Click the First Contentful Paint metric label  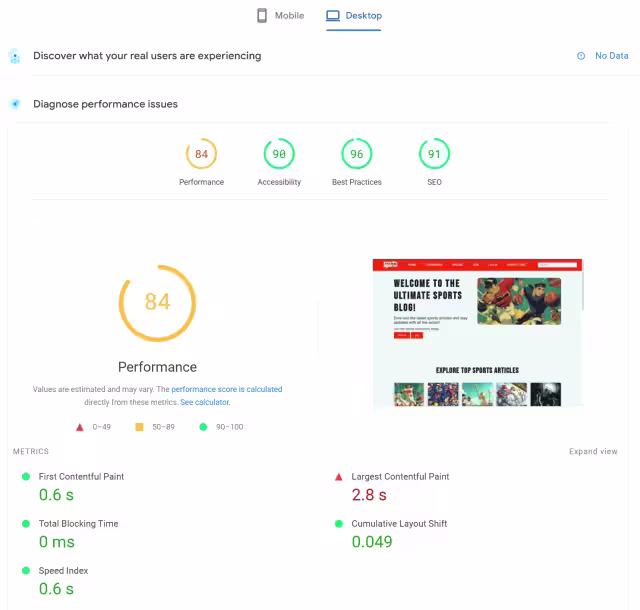click(81, 476)
